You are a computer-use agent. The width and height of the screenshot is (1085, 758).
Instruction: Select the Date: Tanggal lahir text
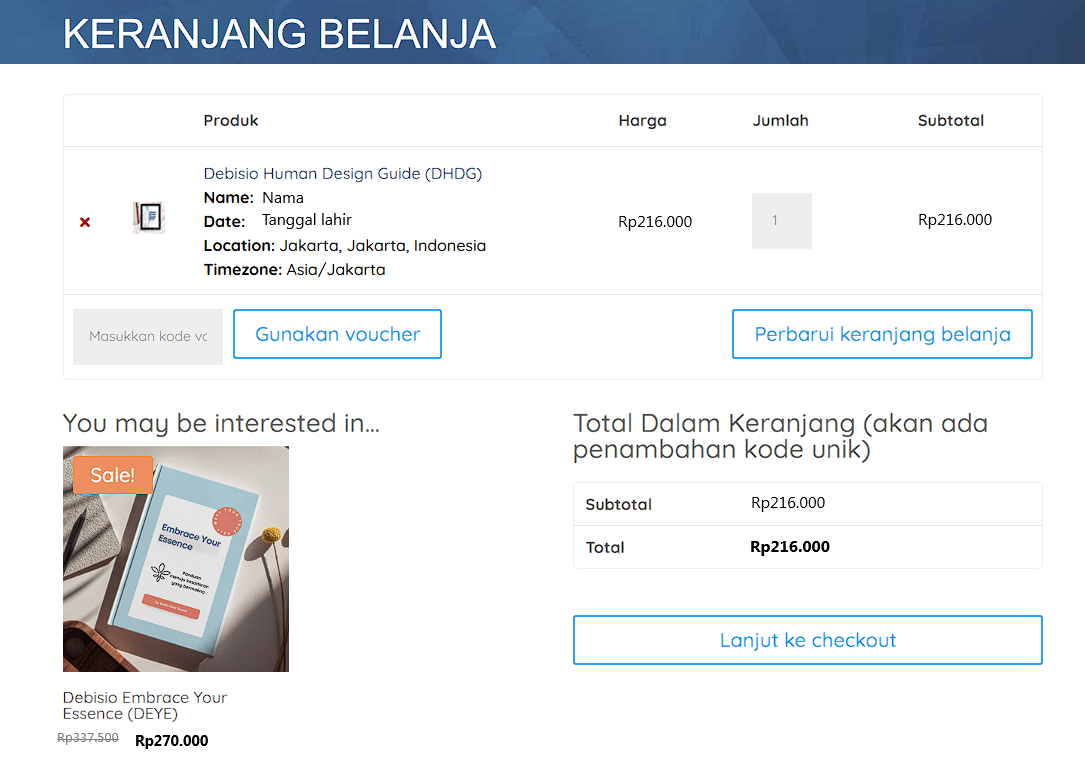pyautogui.click(x=277, y=221)
